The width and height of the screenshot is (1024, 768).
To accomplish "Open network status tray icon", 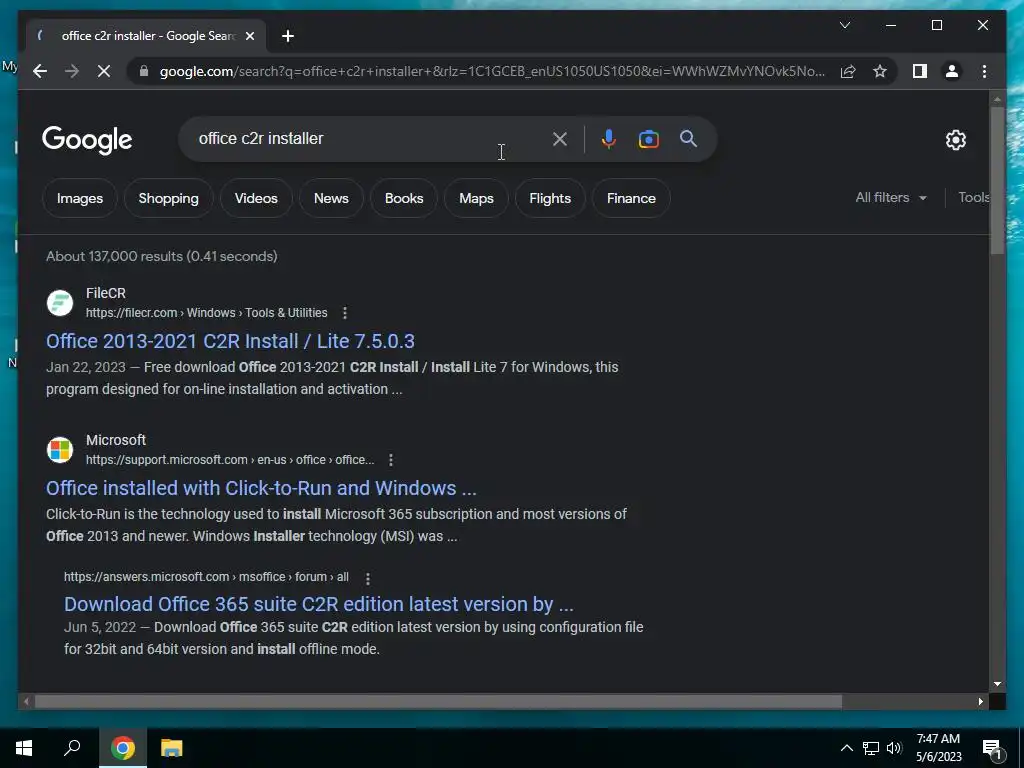I will tap(871, 748).
